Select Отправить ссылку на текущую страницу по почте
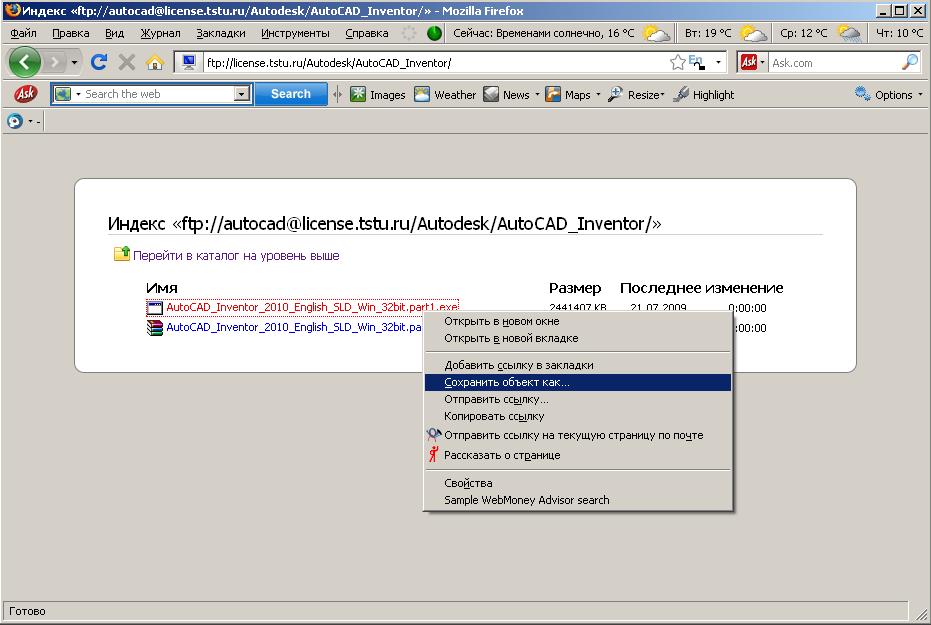This screenshot has width=931, height=625. 577,435
